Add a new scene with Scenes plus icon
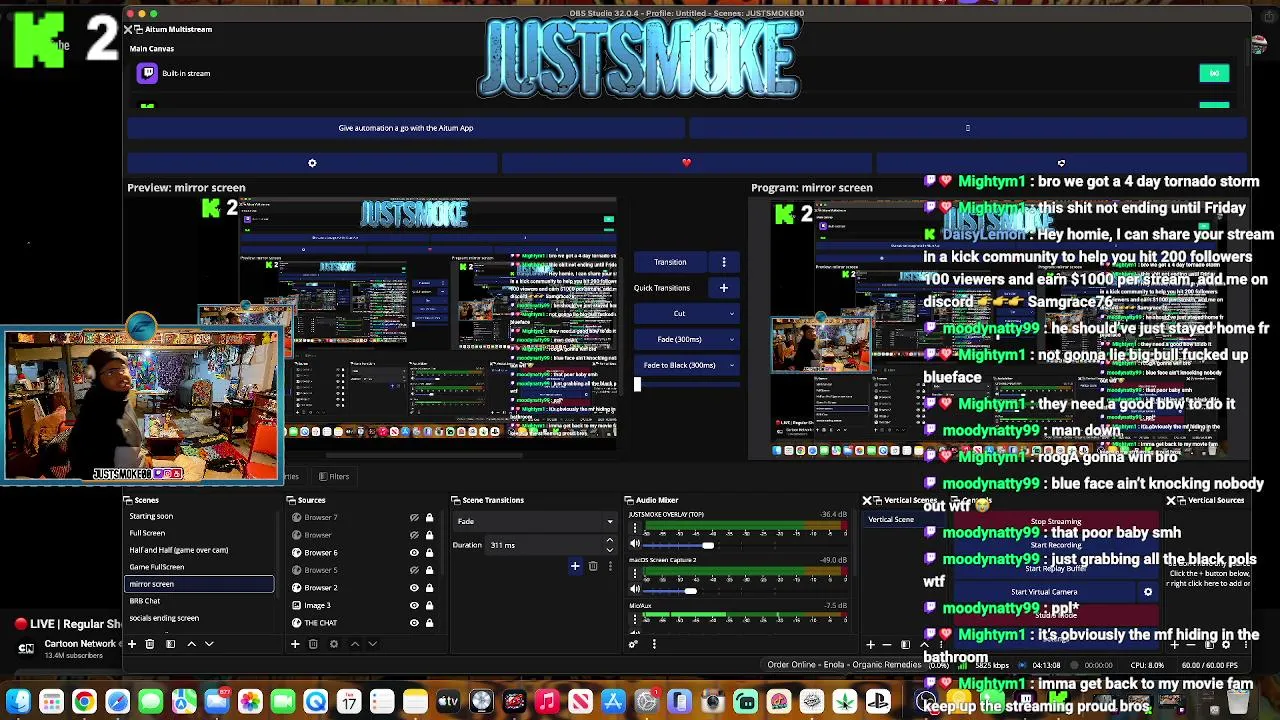This screenshot has height=720, width=1280. 131,644
